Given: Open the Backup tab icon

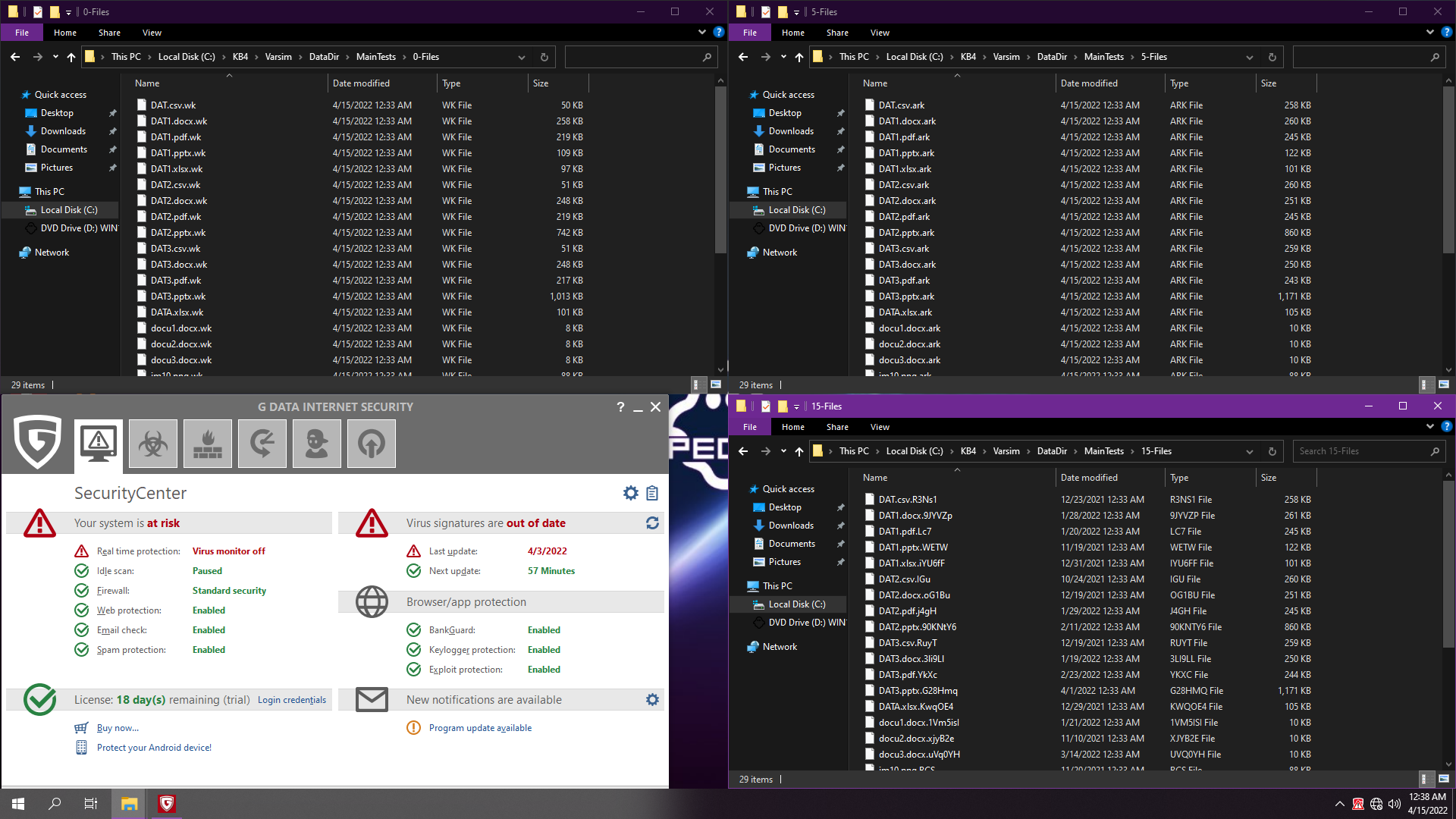Looking at the screenshot, I should tap(262, 444).
